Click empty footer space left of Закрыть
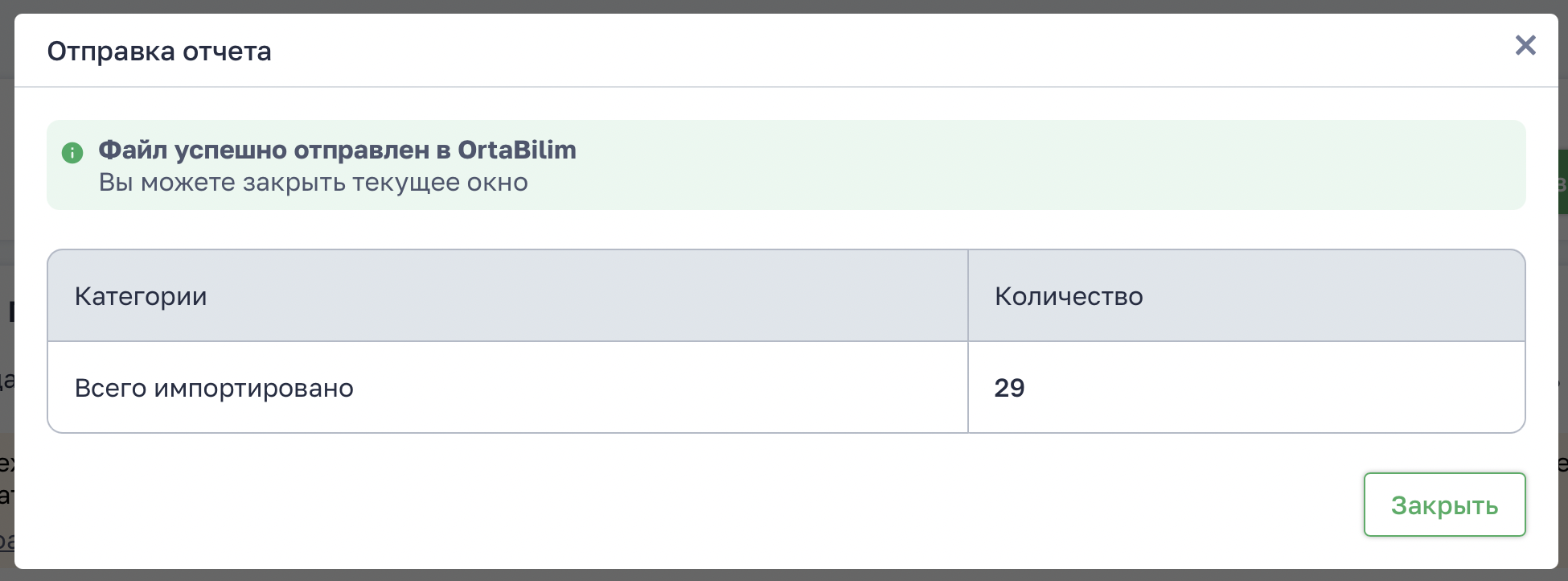The height and width of the screenshot is (581, 1568). [724, 505]
